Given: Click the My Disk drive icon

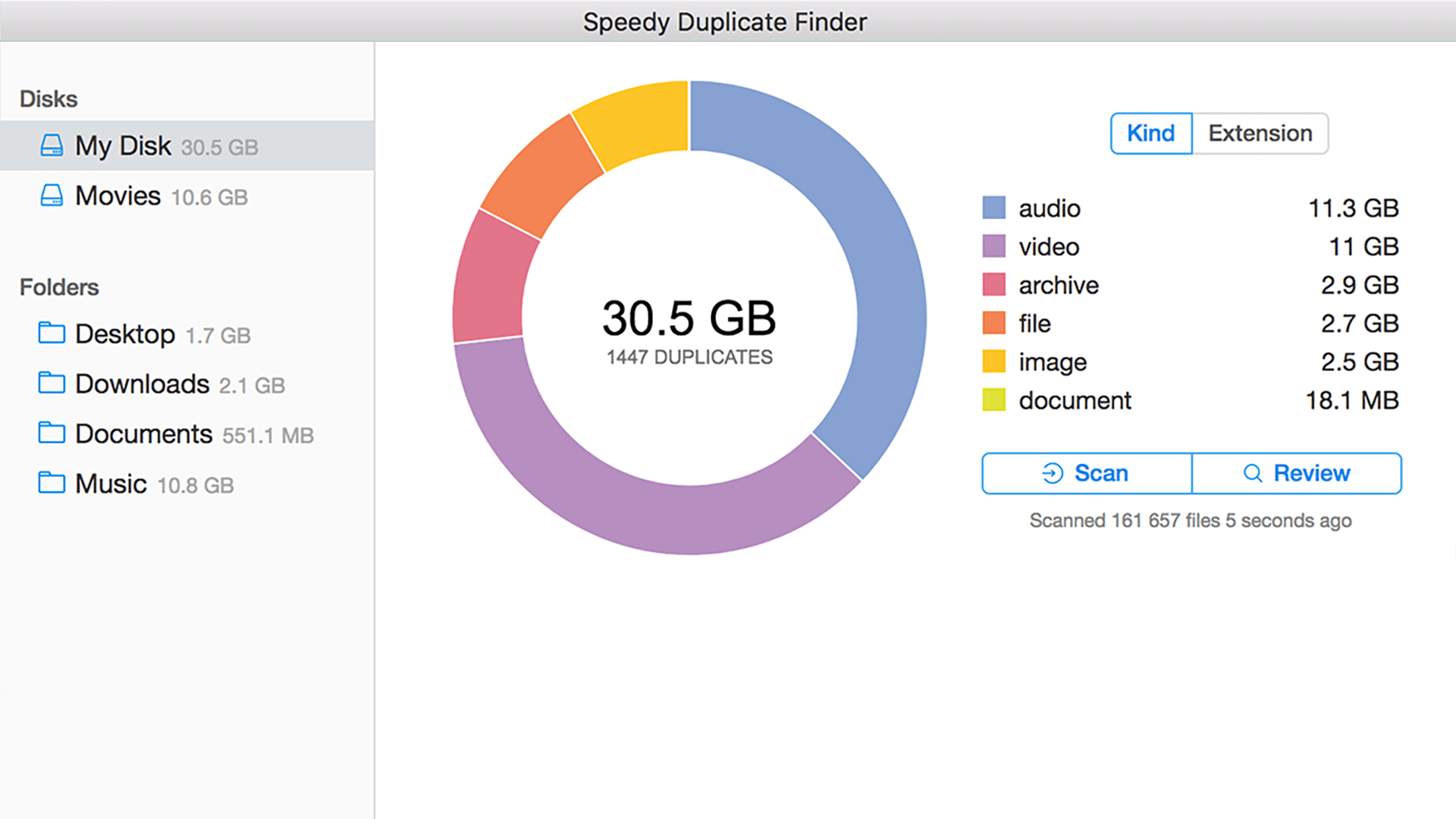Looking at the screenshot, I should [x=52, y=146].
